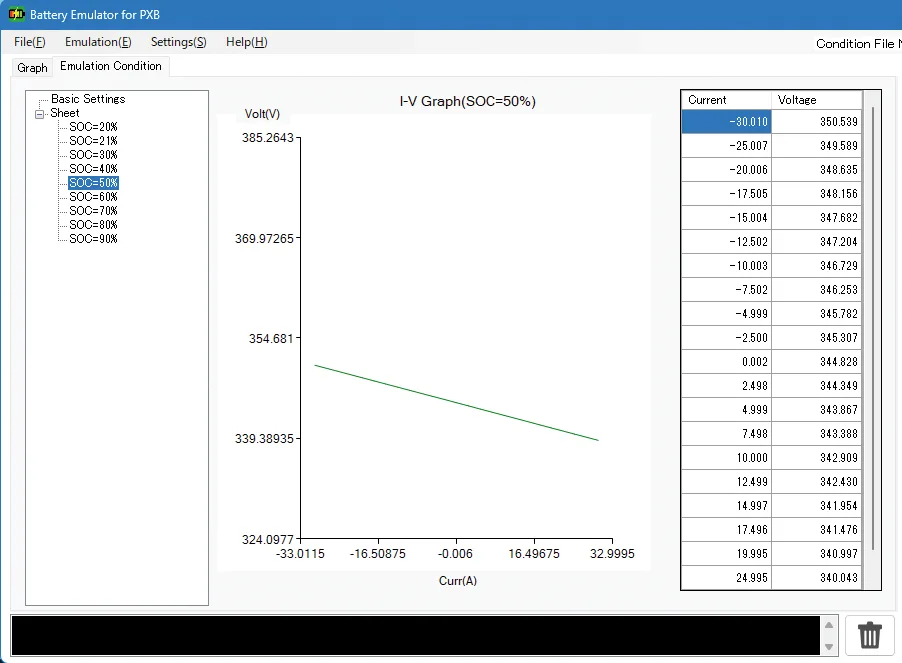Click the log scroll down arrow
The width and height of the screenshot is (902, 663).
pos(829,647)
